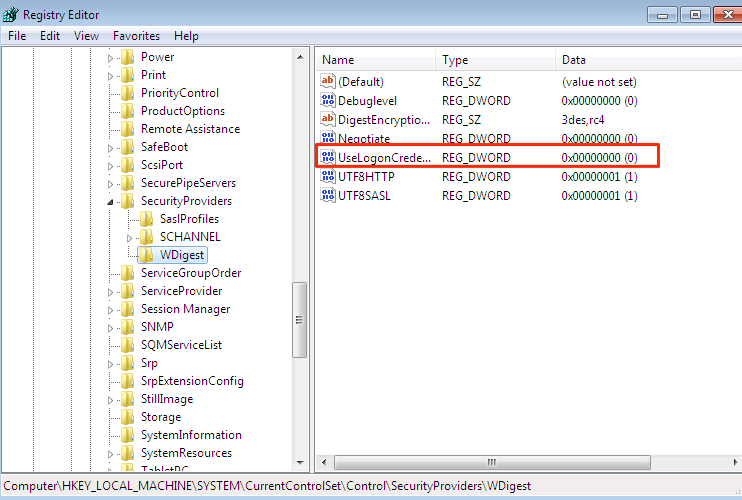This screenshot has height=500, width=742.
Task: Open the Edit menu
Action: coord(50,36)
